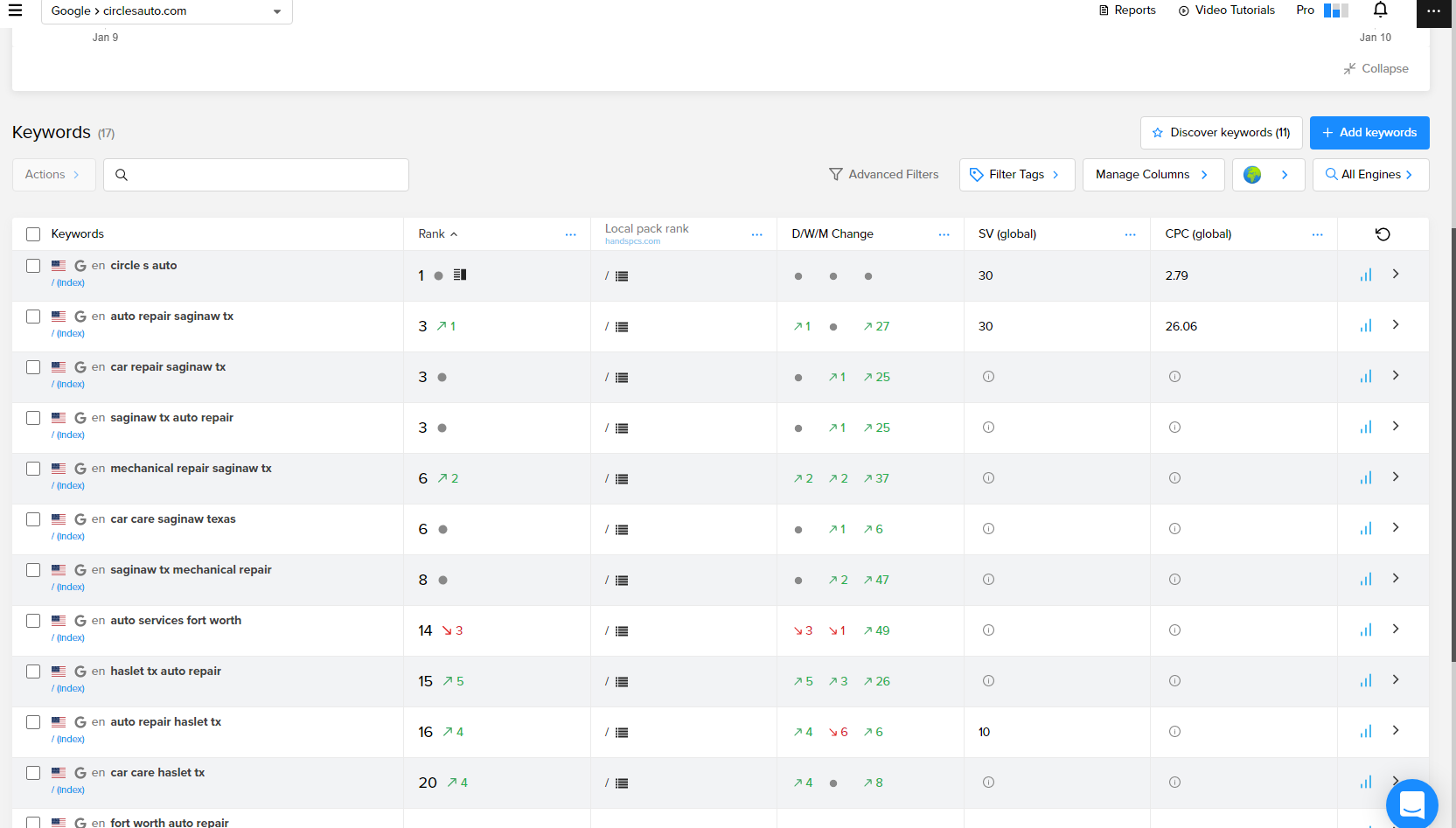Open the three-dots more options menu
1456x828 pixels.
coord(1433,11)
